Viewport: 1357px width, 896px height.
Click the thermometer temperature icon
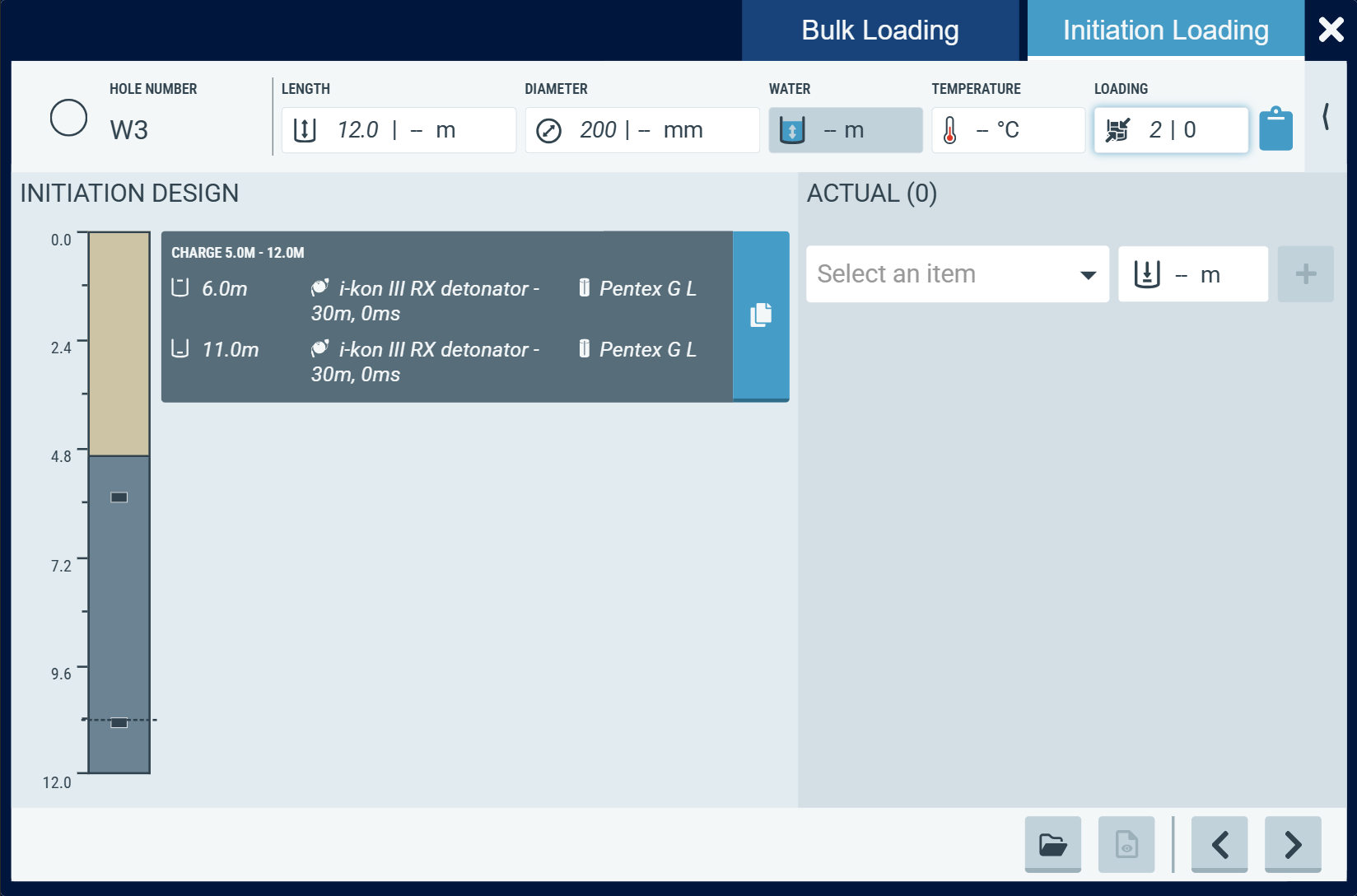click(x=950, y=130)
